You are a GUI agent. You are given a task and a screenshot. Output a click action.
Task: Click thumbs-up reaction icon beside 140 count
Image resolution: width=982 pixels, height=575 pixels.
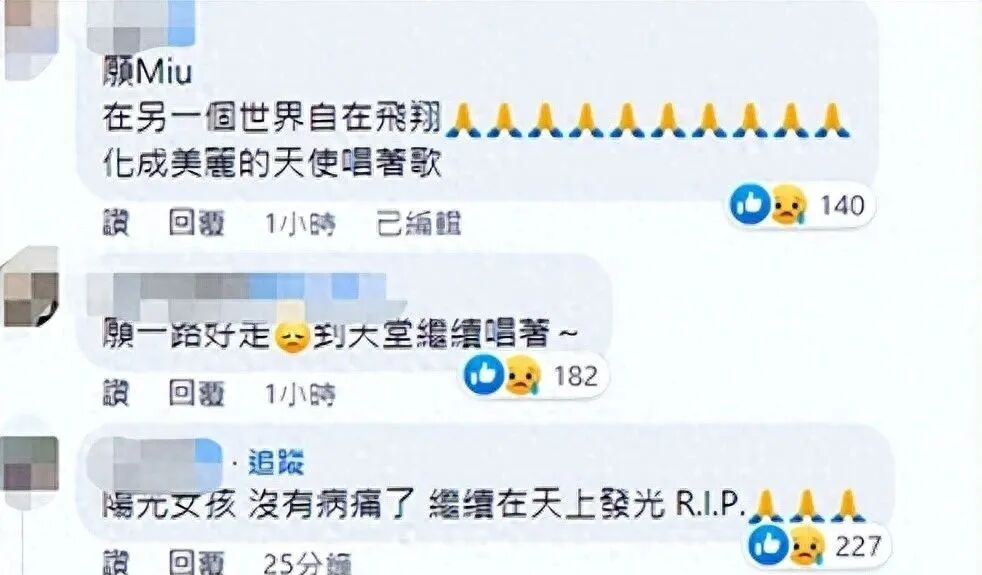point(750,204)
